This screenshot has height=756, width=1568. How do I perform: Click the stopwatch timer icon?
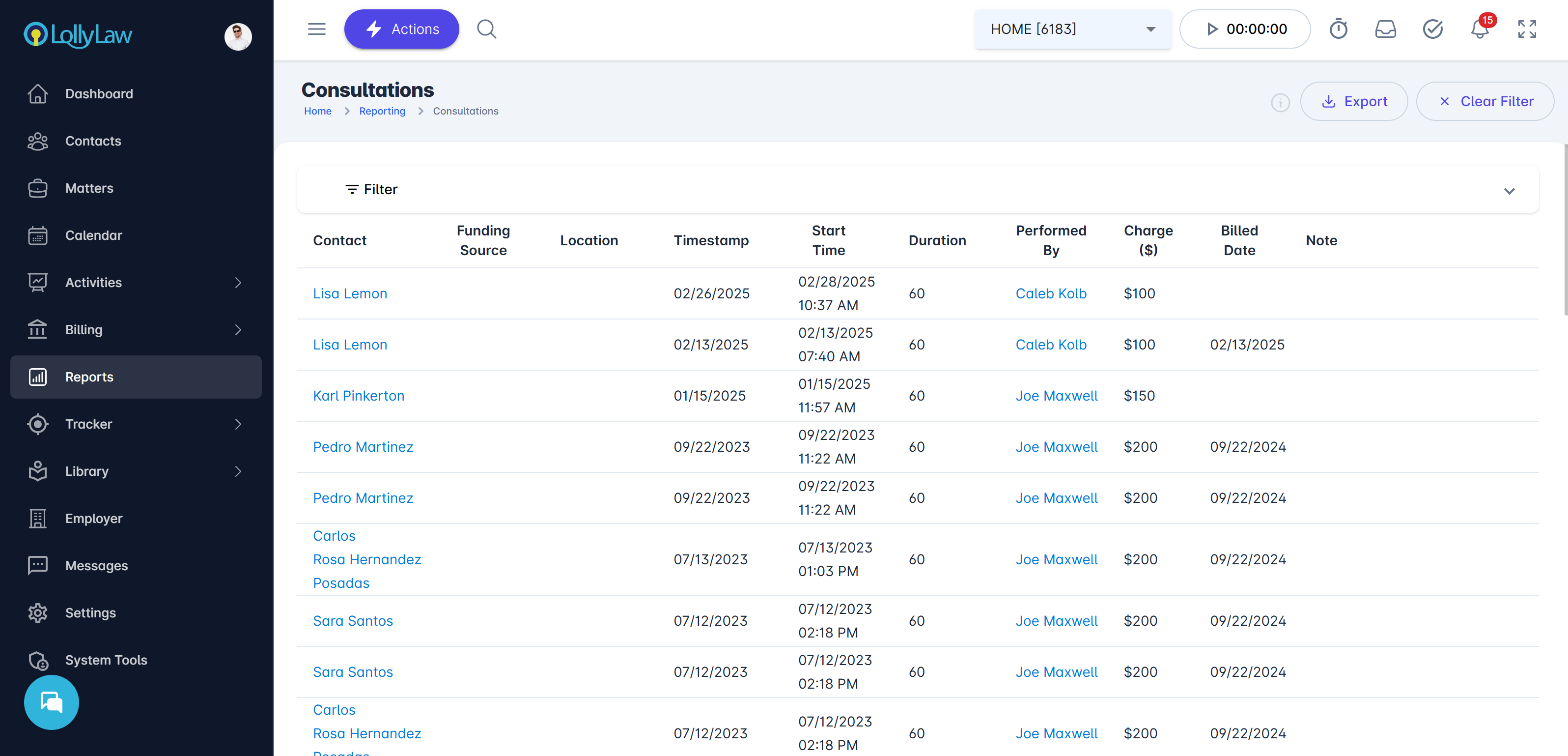1338,29
